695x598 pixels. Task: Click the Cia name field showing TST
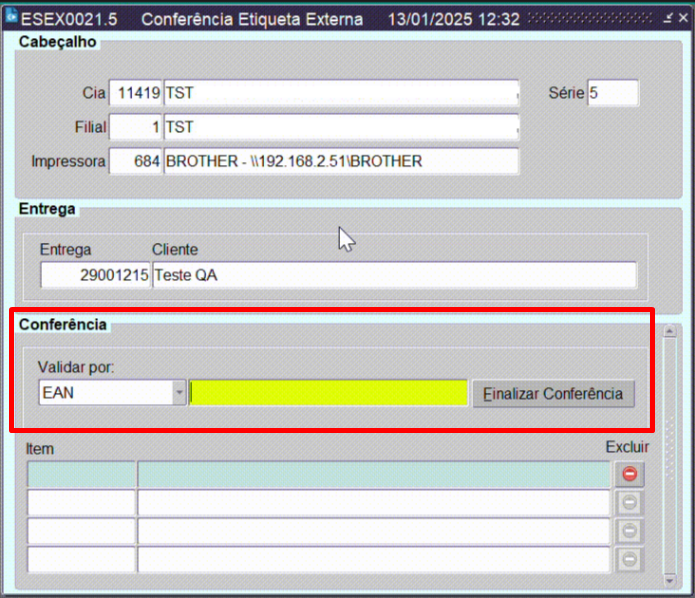[340, 93]
